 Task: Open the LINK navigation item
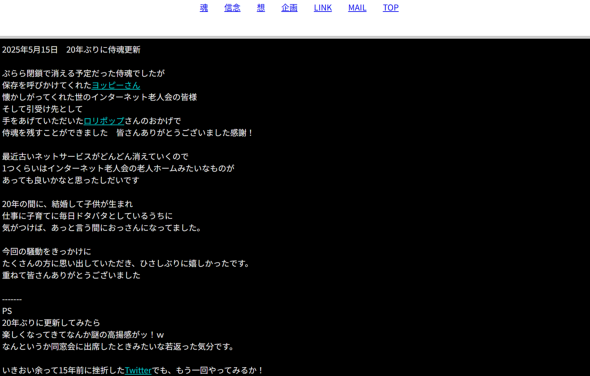(323, 8)
